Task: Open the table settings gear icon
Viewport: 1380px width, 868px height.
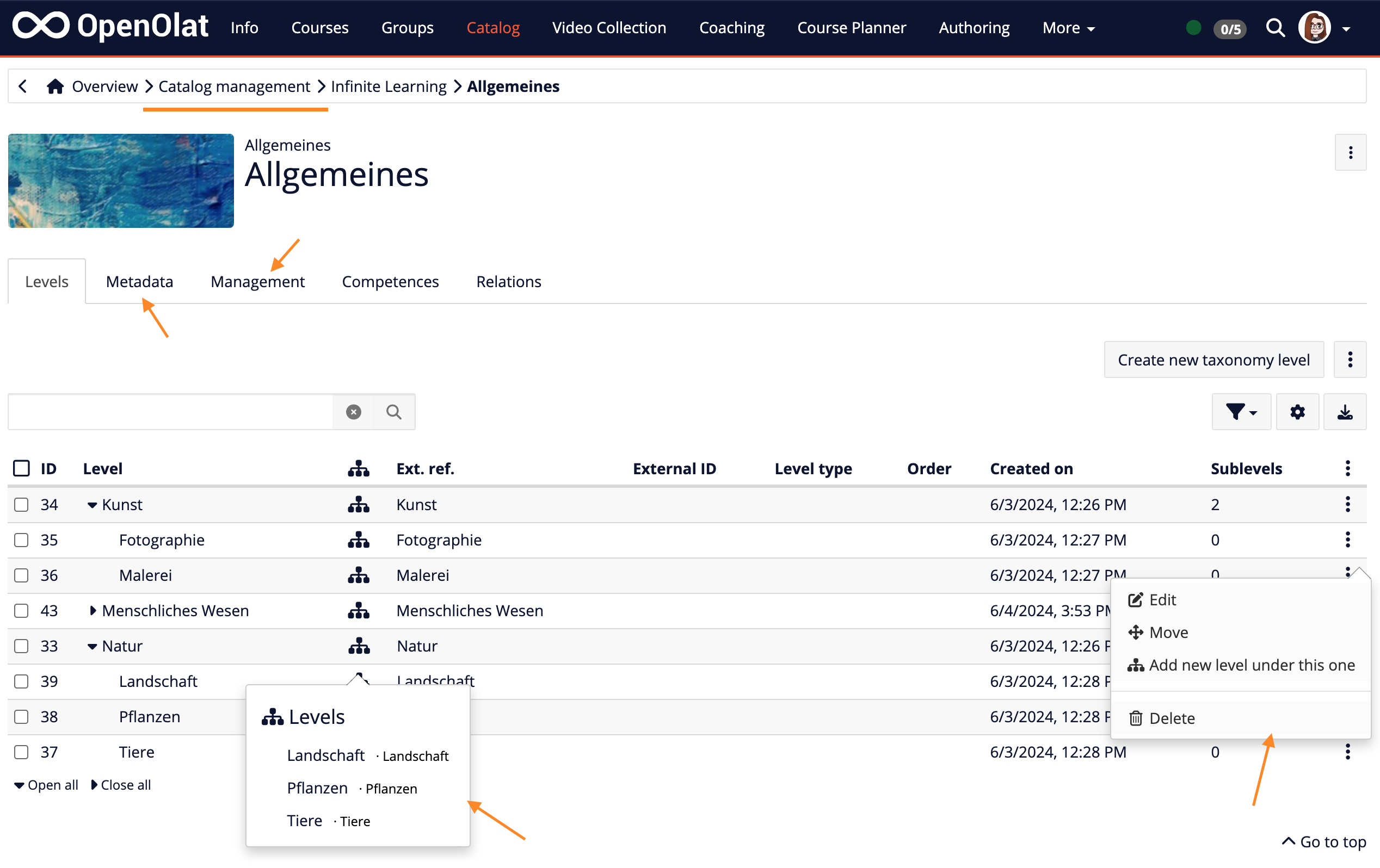Action: coord(1297,411)
